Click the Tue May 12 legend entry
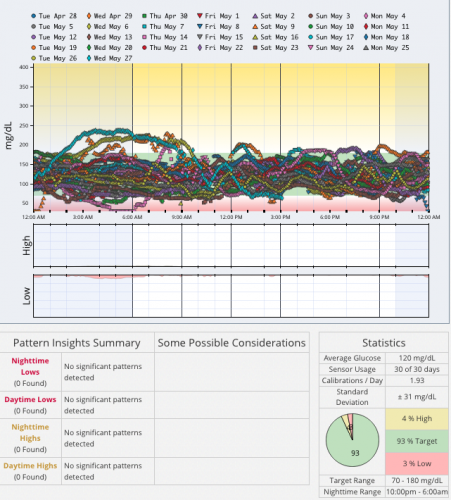This screenshot has width=451, height=500. pos(54,37)
